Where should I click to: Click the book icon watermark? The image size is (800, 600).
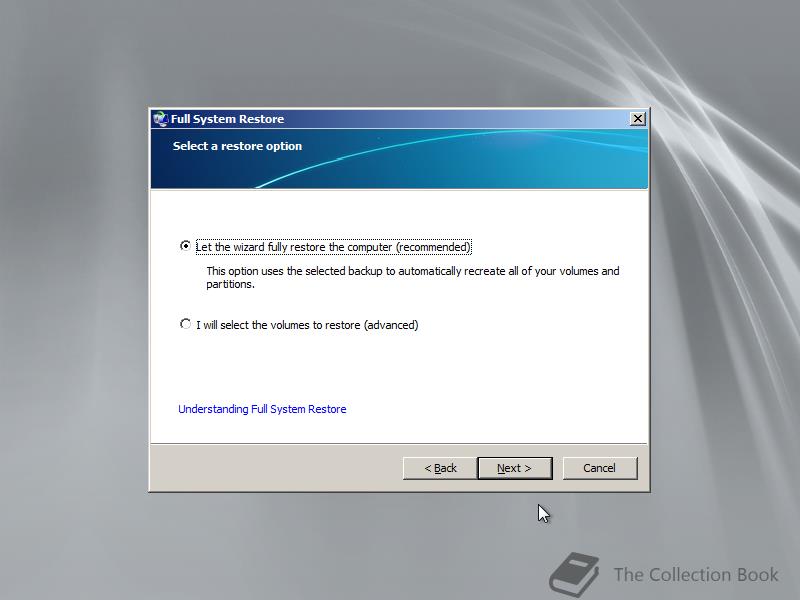574,574
